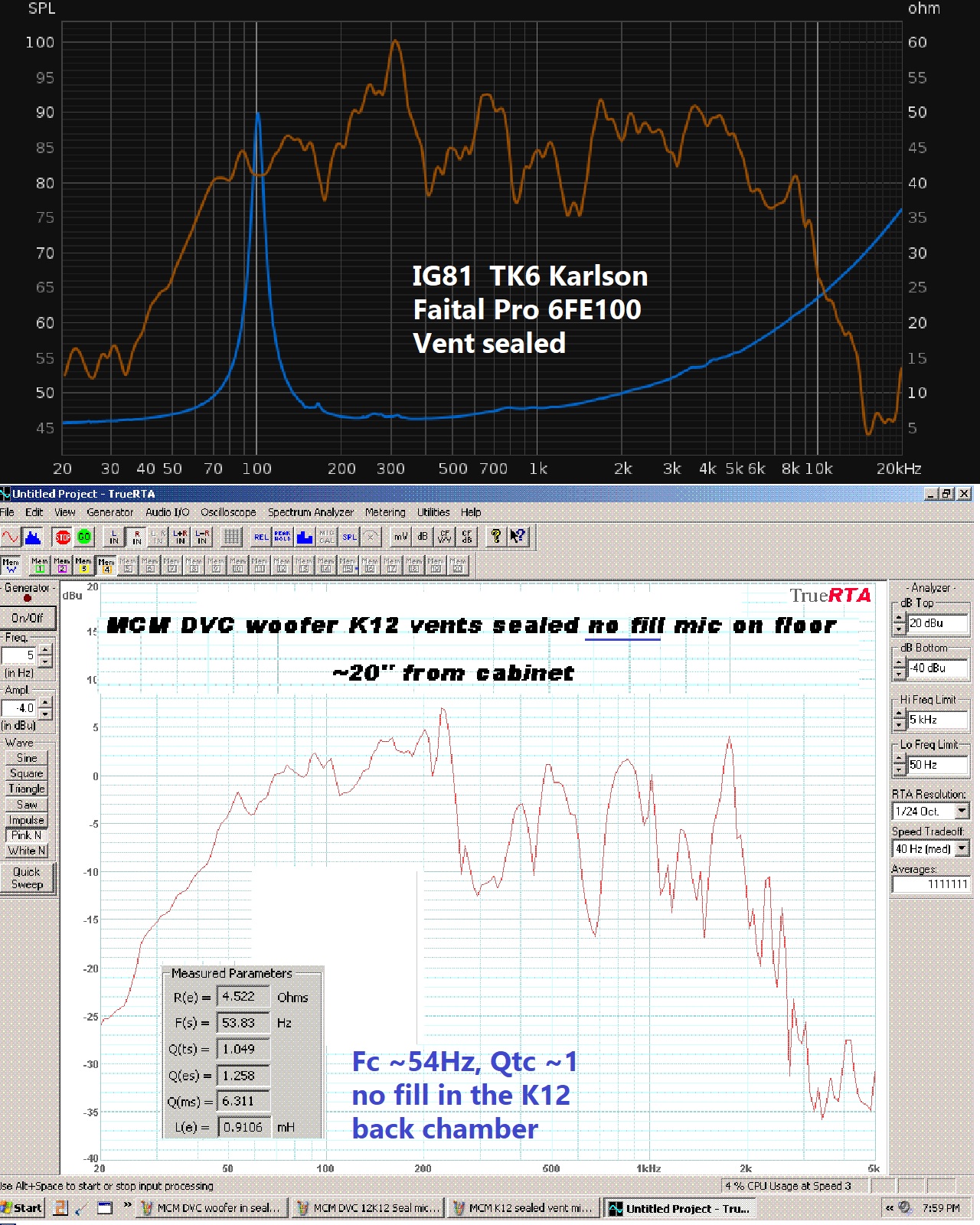Open help with the yellow question mark icon
Viewport: 980px width, 1225px height.
496,537
